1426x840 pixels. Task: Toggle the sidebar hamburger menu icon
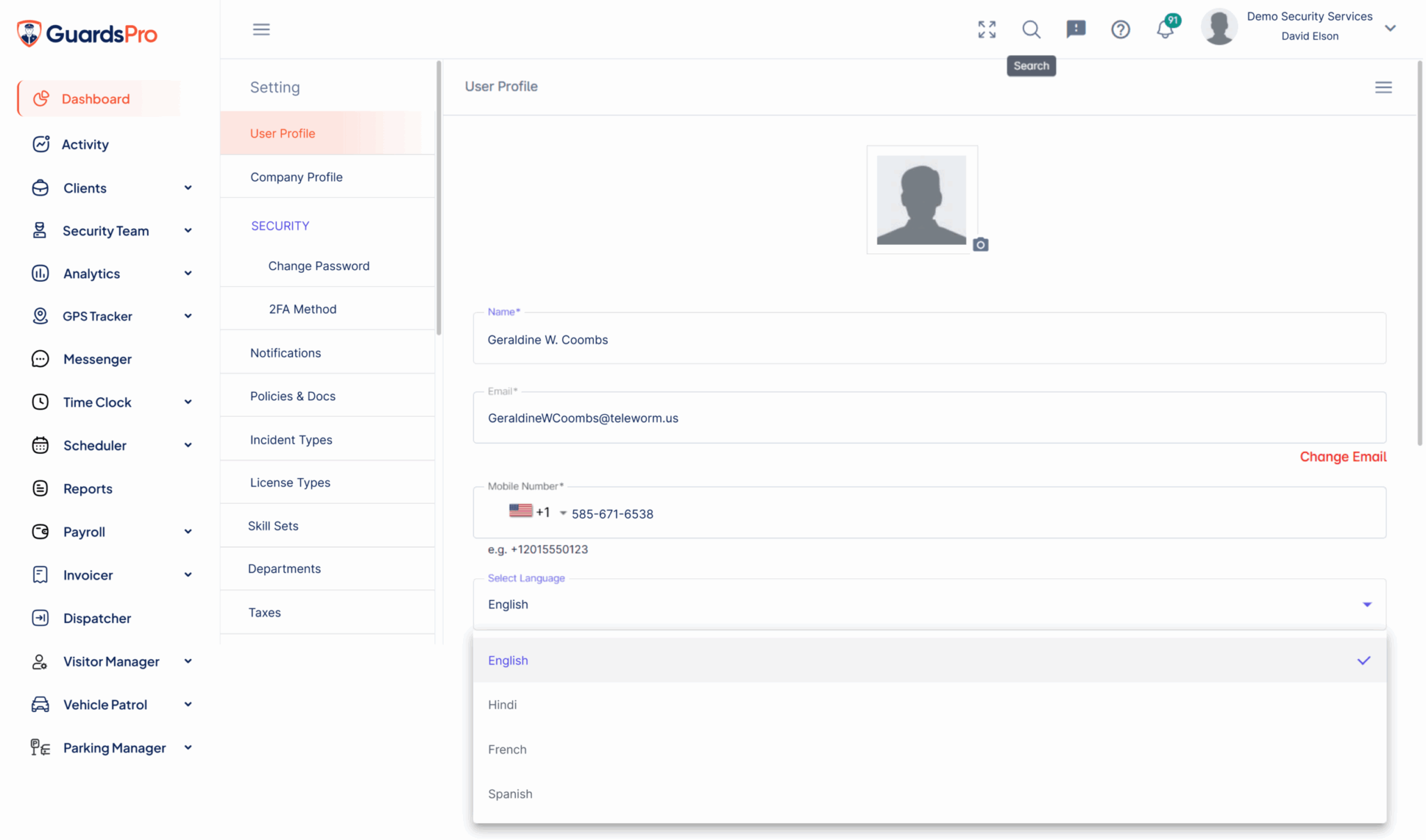tap(261, 29)
